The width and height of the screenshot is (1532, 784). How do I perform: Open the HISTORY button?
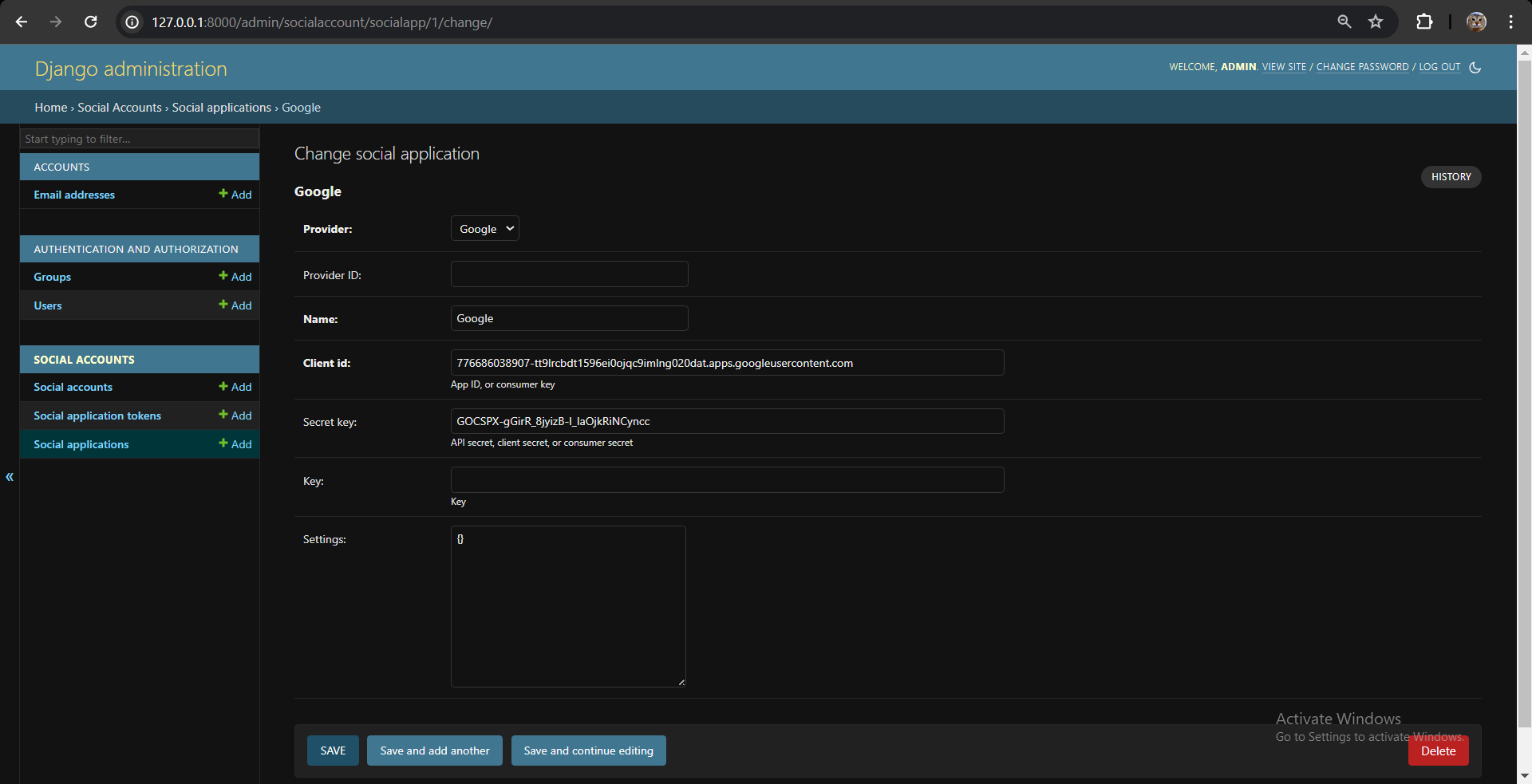[1451, 177]
